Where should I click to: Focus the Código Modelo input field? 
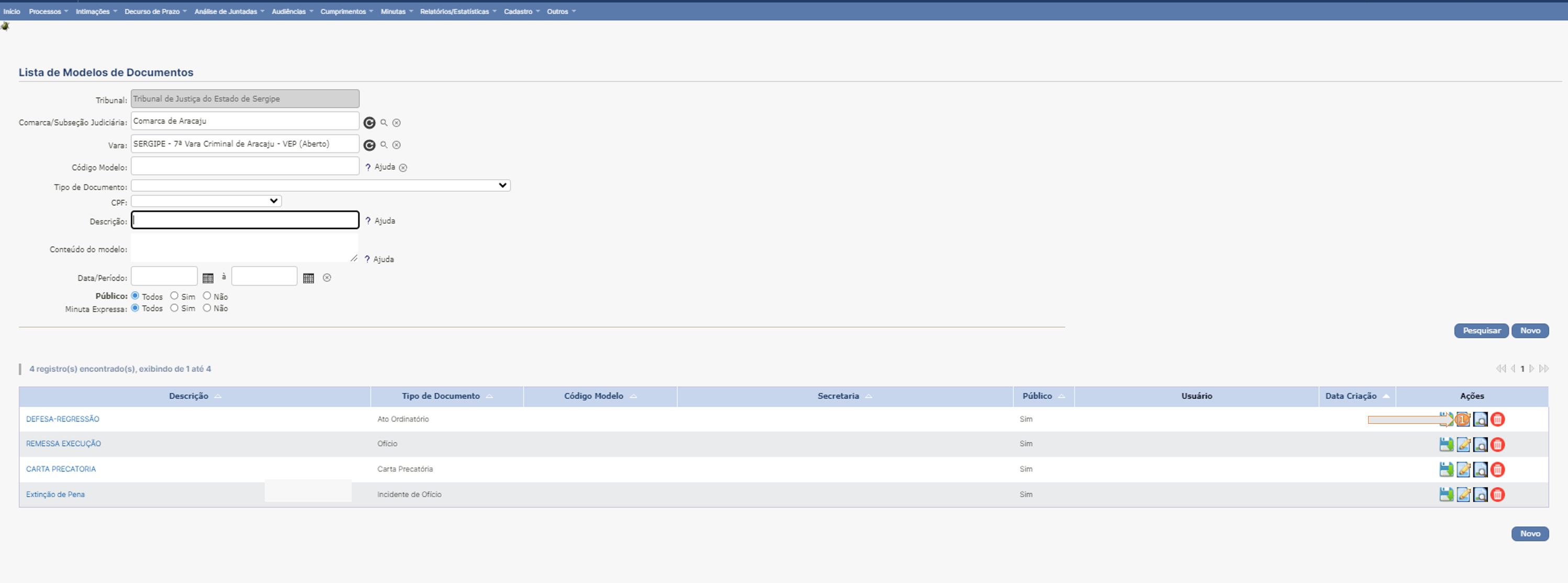245,167
